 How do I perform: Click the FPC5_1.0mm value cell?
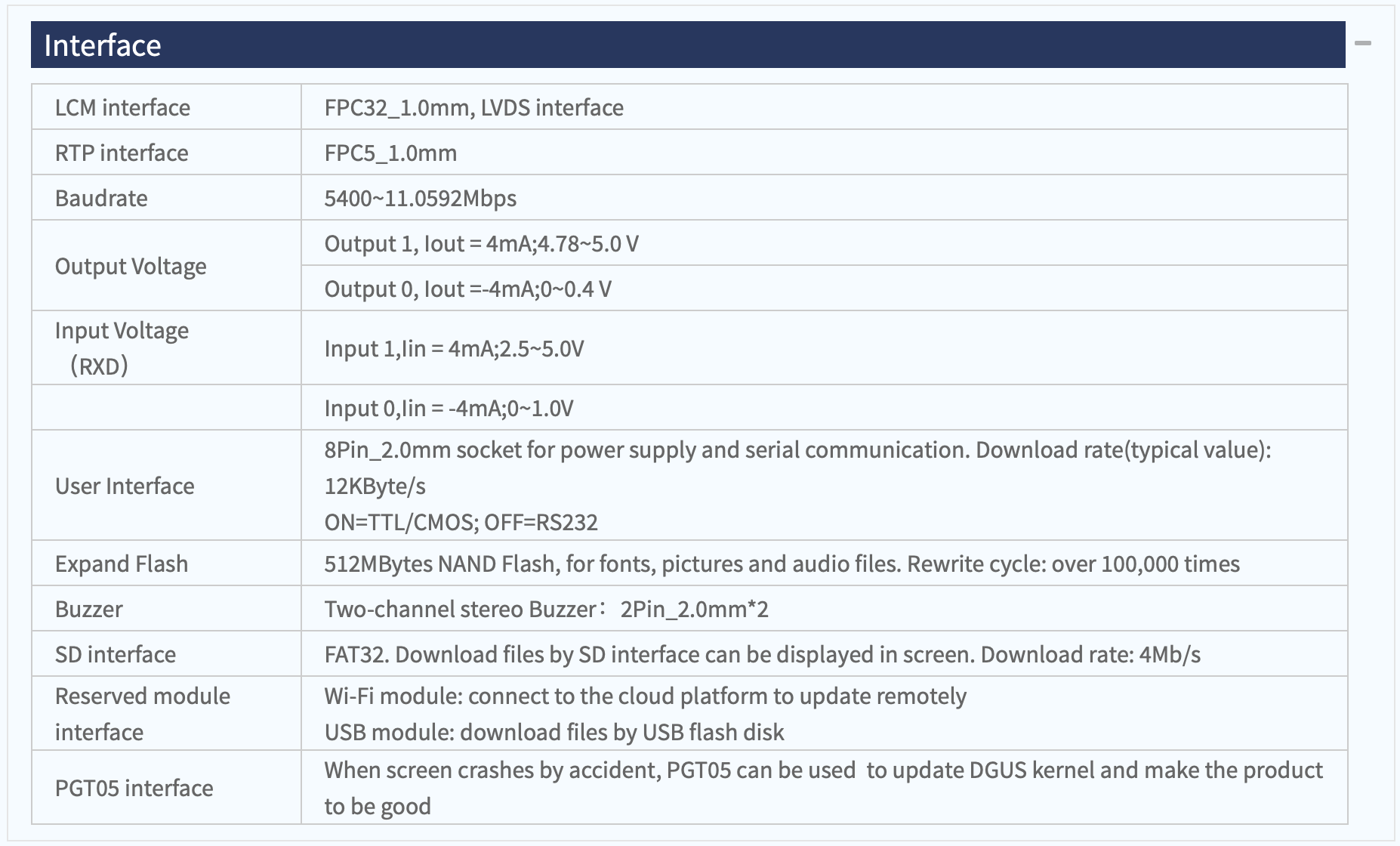(x=825, y=153)
